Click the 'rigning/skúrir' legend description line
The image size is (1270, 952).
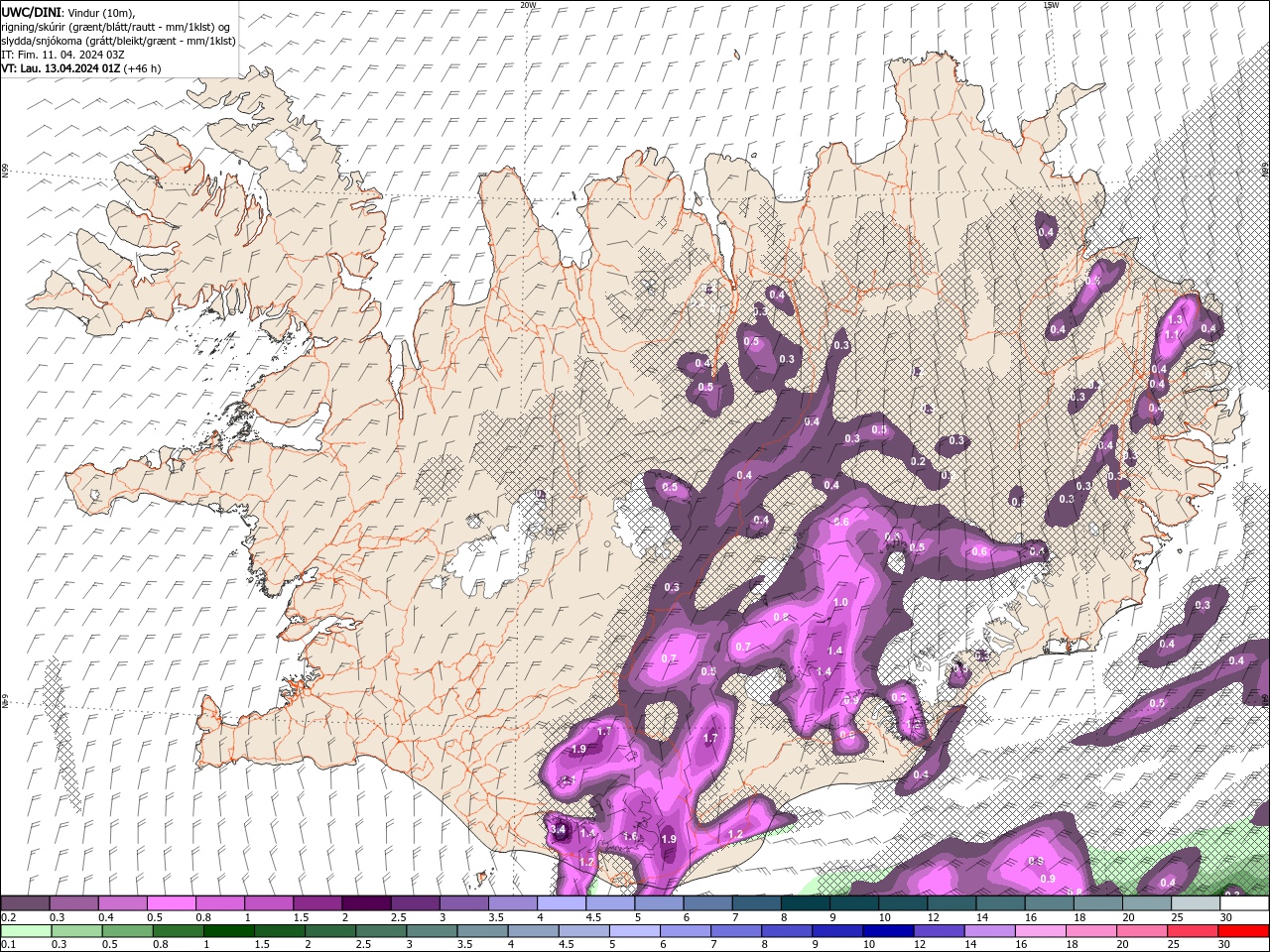pyautogui.click(x=116, y=26)
